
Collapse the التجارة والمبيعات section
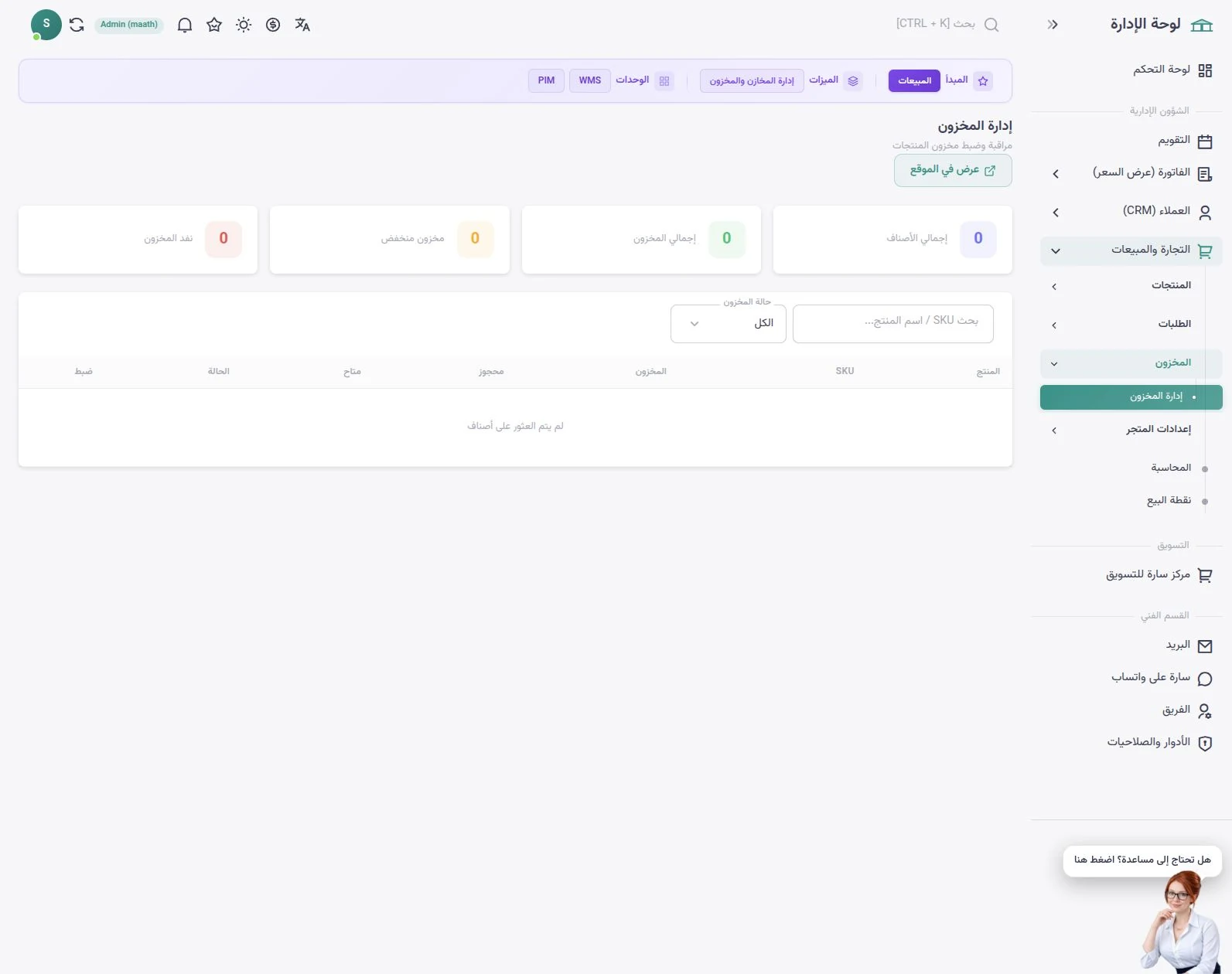coord(1131,250)
